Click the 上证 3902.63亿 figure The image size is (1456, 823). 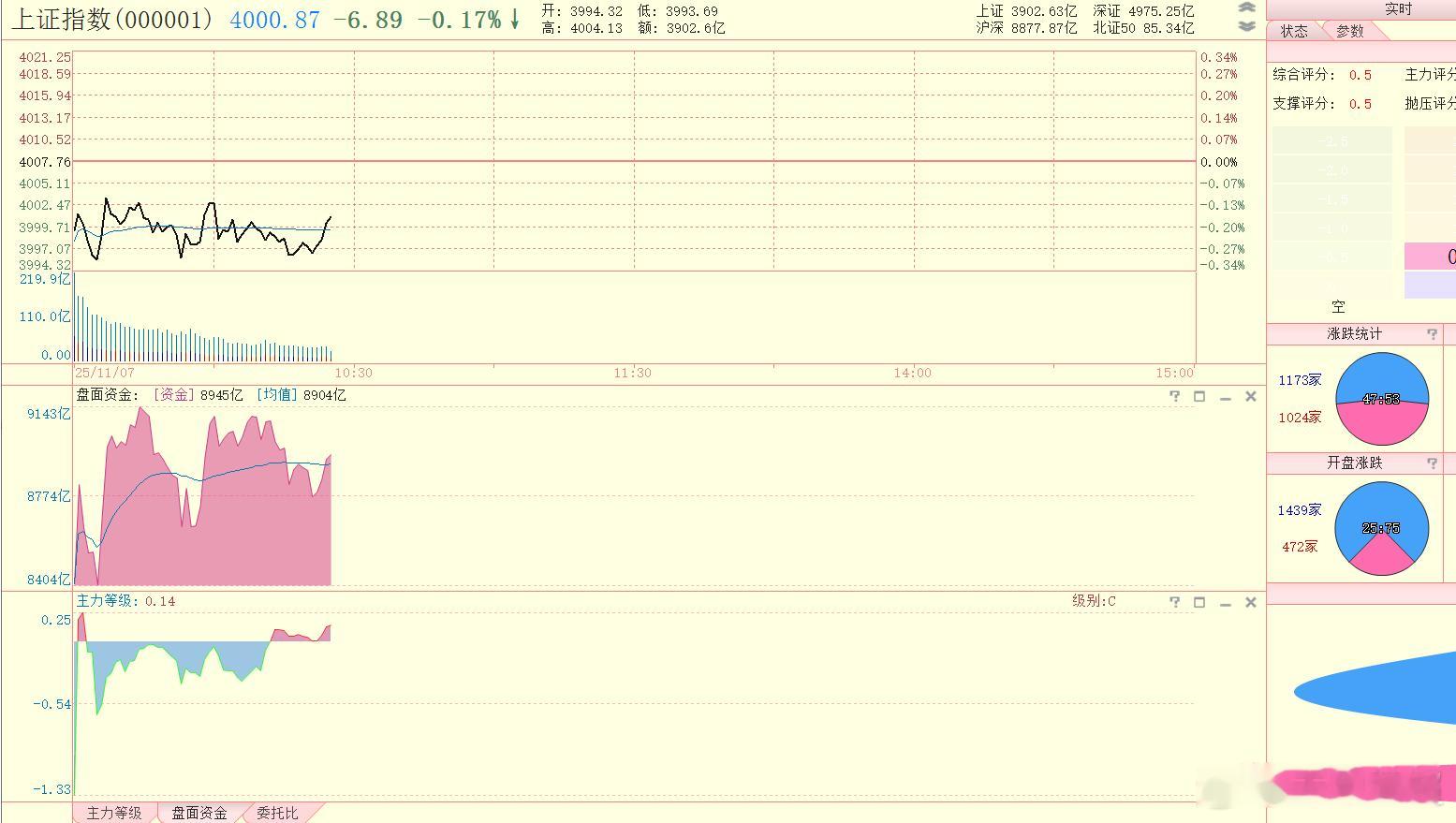click(1026, 11)
